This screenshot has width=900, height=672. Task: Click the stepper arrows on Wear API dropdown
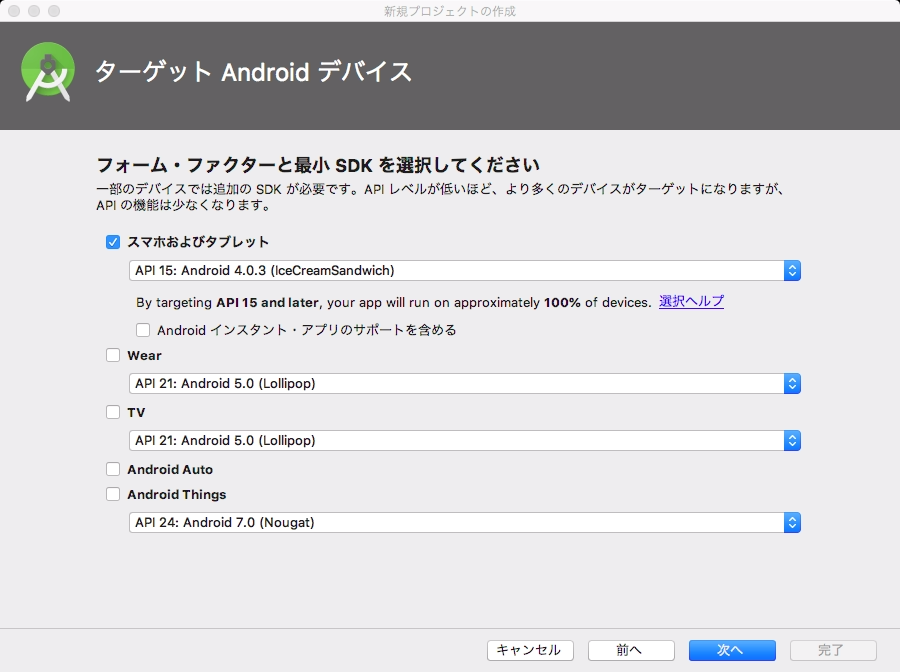click(791, 383)
